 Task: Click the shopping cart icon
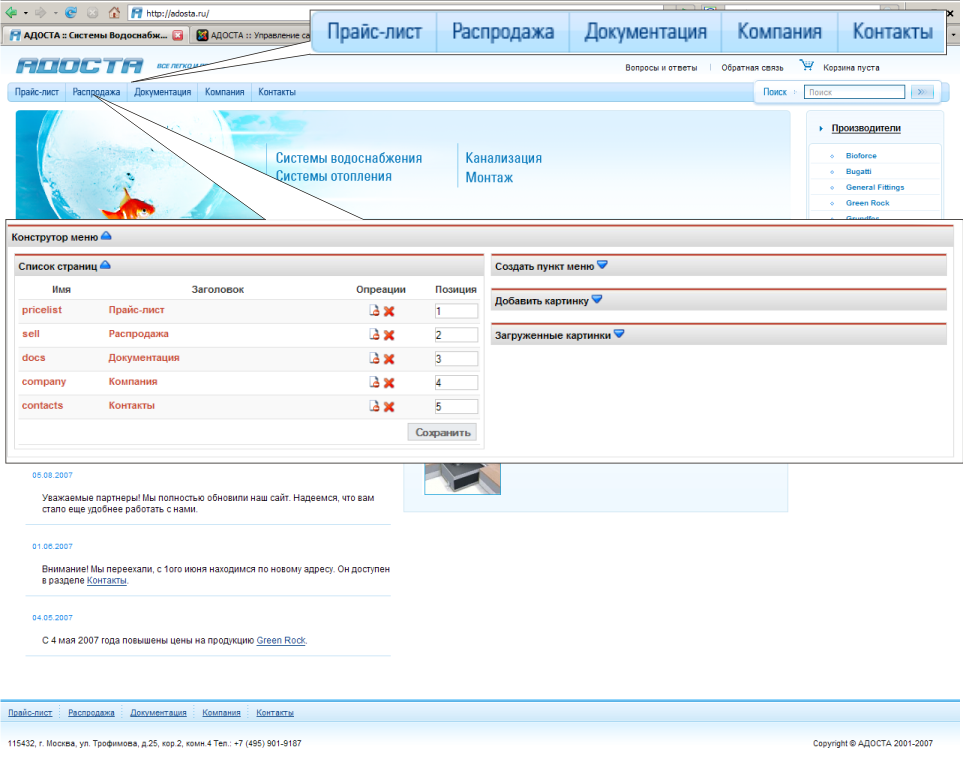coord(806,67)
